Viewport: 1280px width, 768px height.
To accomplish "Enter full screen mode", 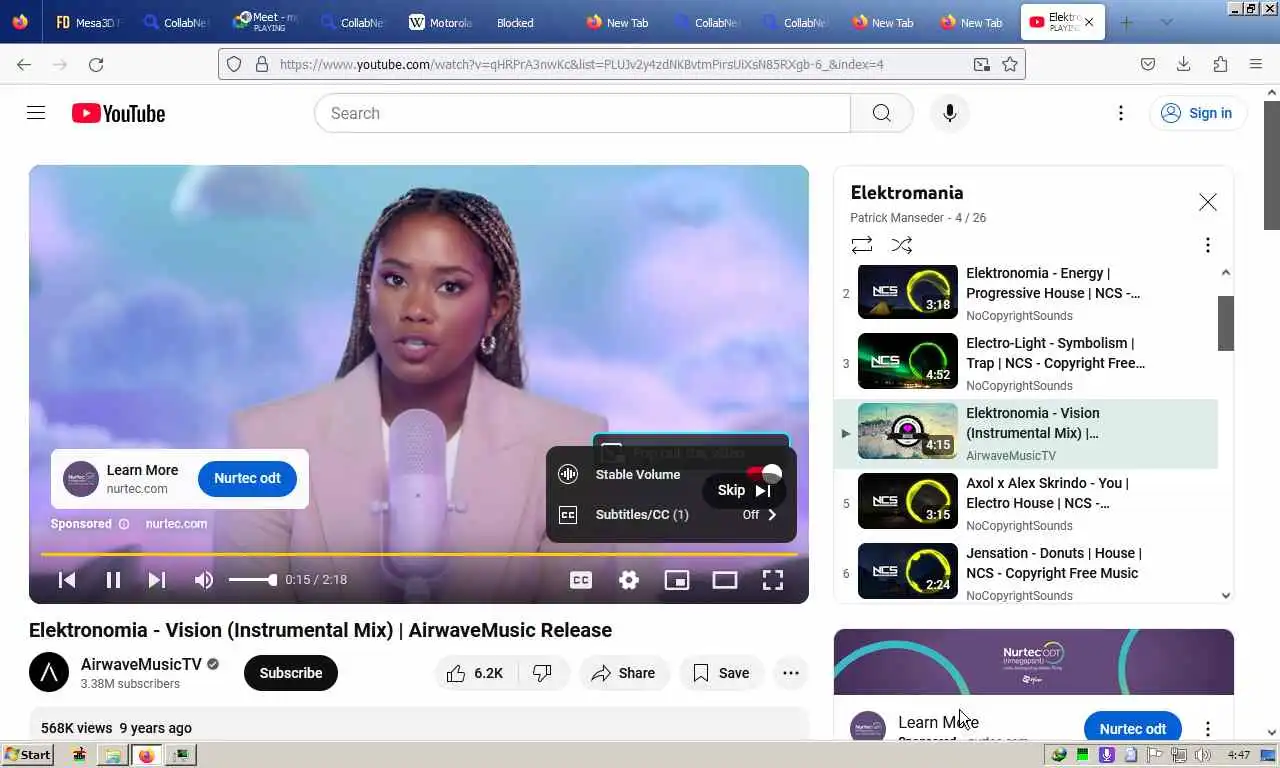I will click(773, 580).
